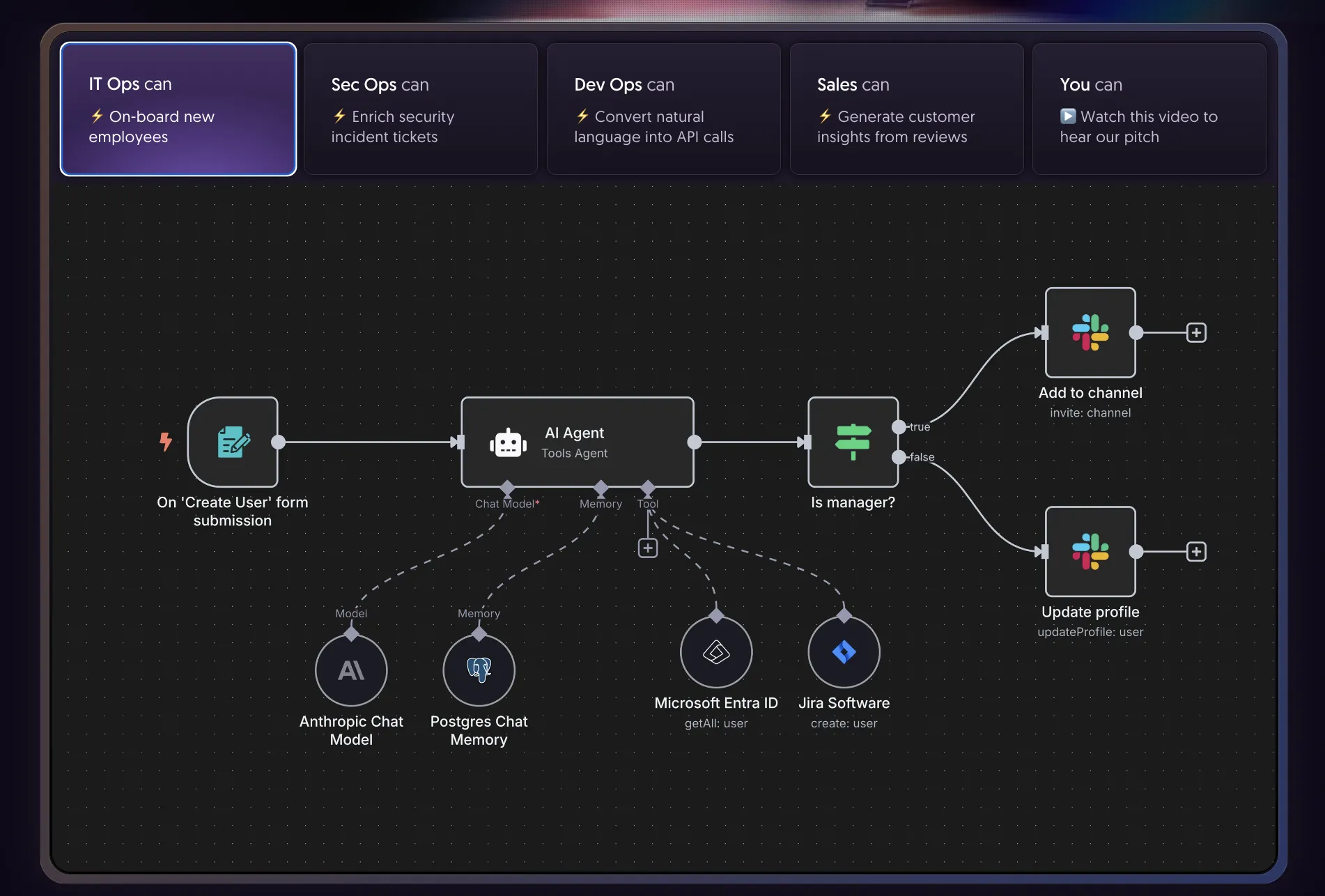Open the 'Create User' form trigger node
Image resolution: width=1325 pixels, height=896 pixels.
pos(233,442)
